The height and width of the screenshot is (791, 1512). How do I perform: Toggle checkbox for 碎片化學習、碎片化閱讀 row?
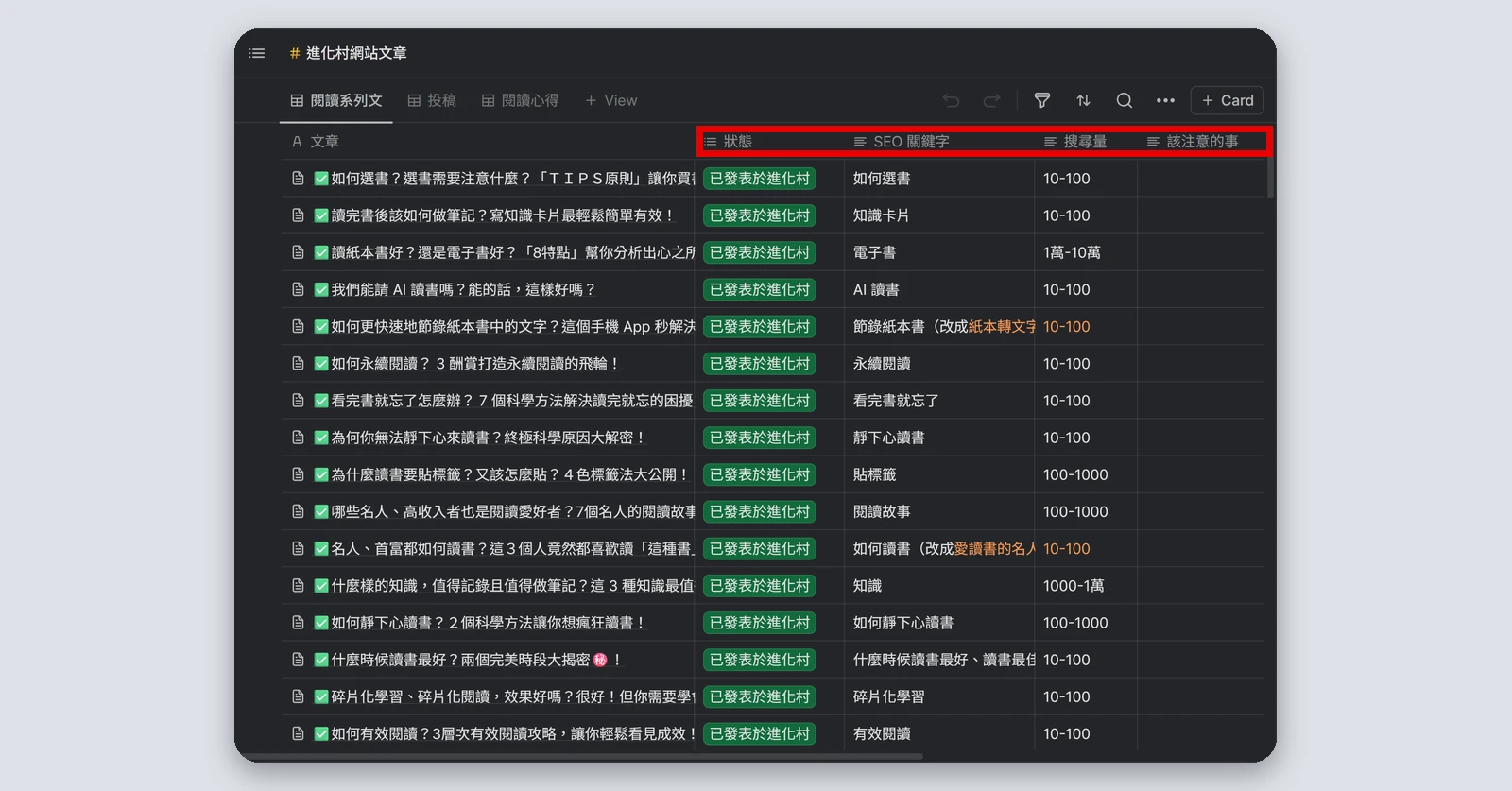click(x=321, y=696)
